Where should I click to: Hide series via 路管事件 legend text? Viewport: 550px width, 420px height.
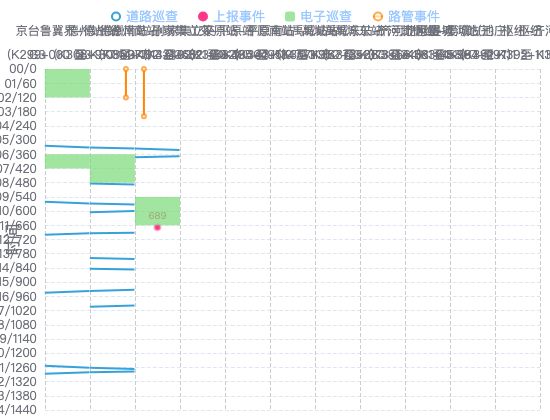coord(414,16)
